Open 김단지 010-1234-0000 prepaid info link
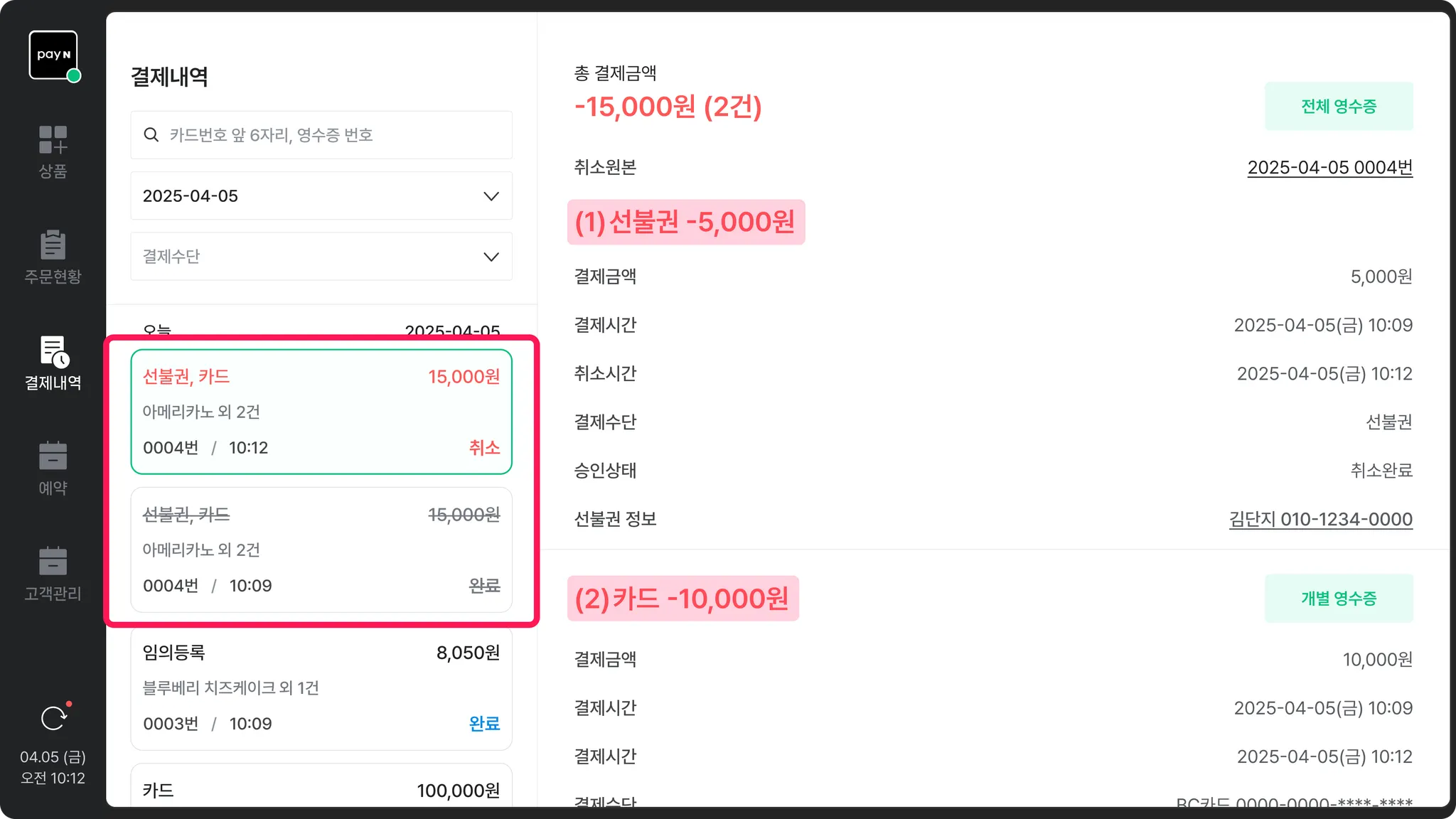Screen dimensions: 1456x819 (x=1320, y=520)
